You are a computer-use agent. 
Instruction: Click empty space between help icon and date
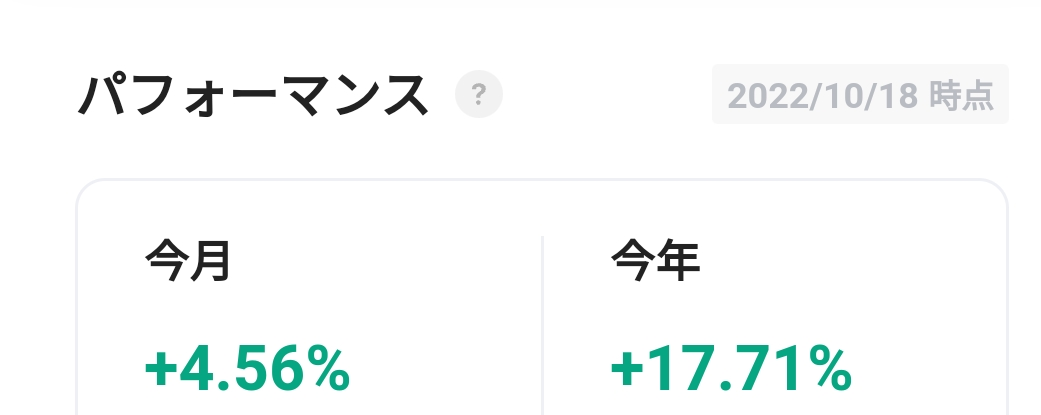tap(605, 95)
